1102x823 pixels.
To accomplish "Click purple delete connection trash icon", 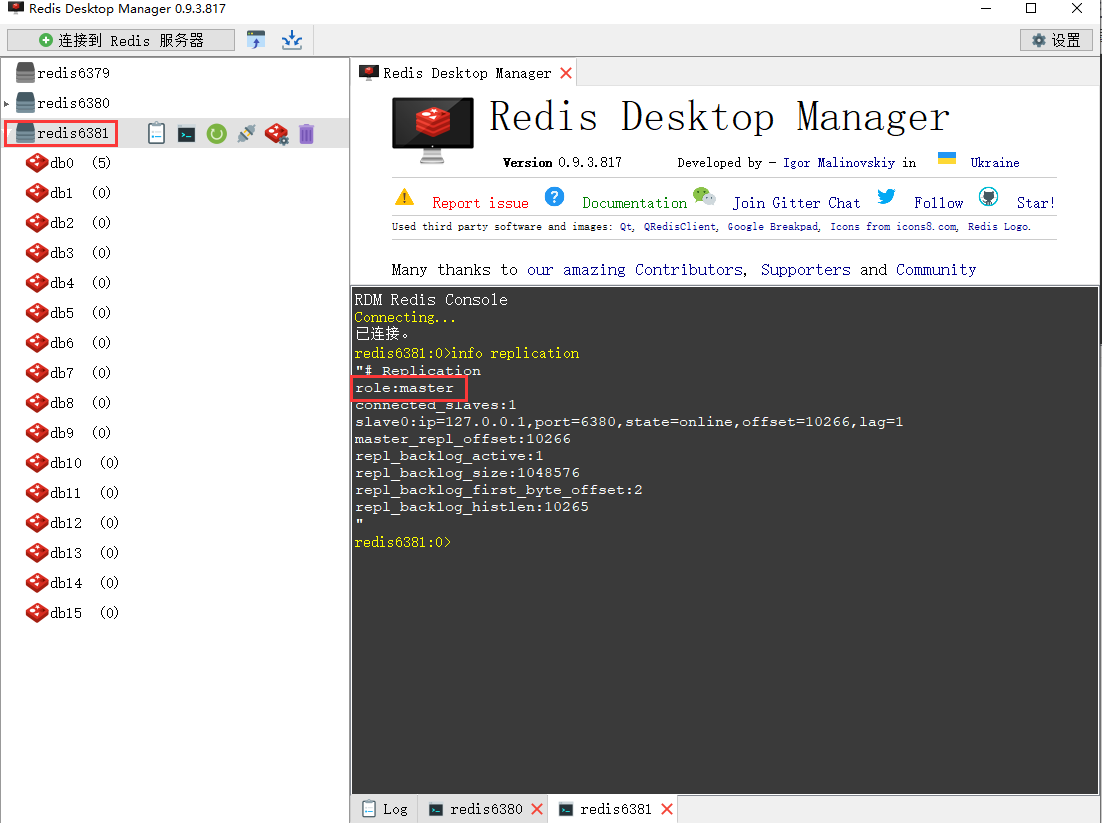I will click(306, 134).
